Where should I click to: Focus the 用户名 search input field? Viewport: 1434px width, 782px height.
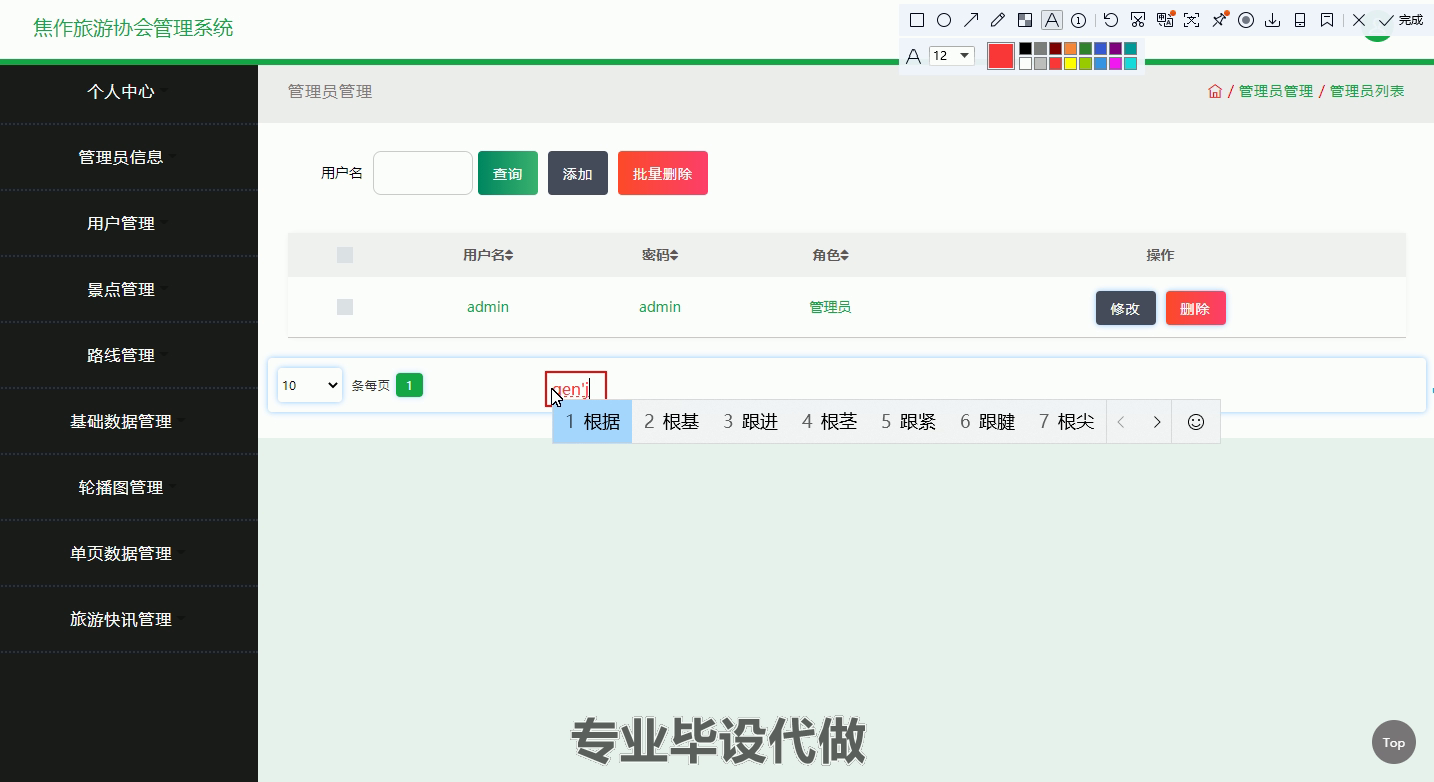[423, 173]
